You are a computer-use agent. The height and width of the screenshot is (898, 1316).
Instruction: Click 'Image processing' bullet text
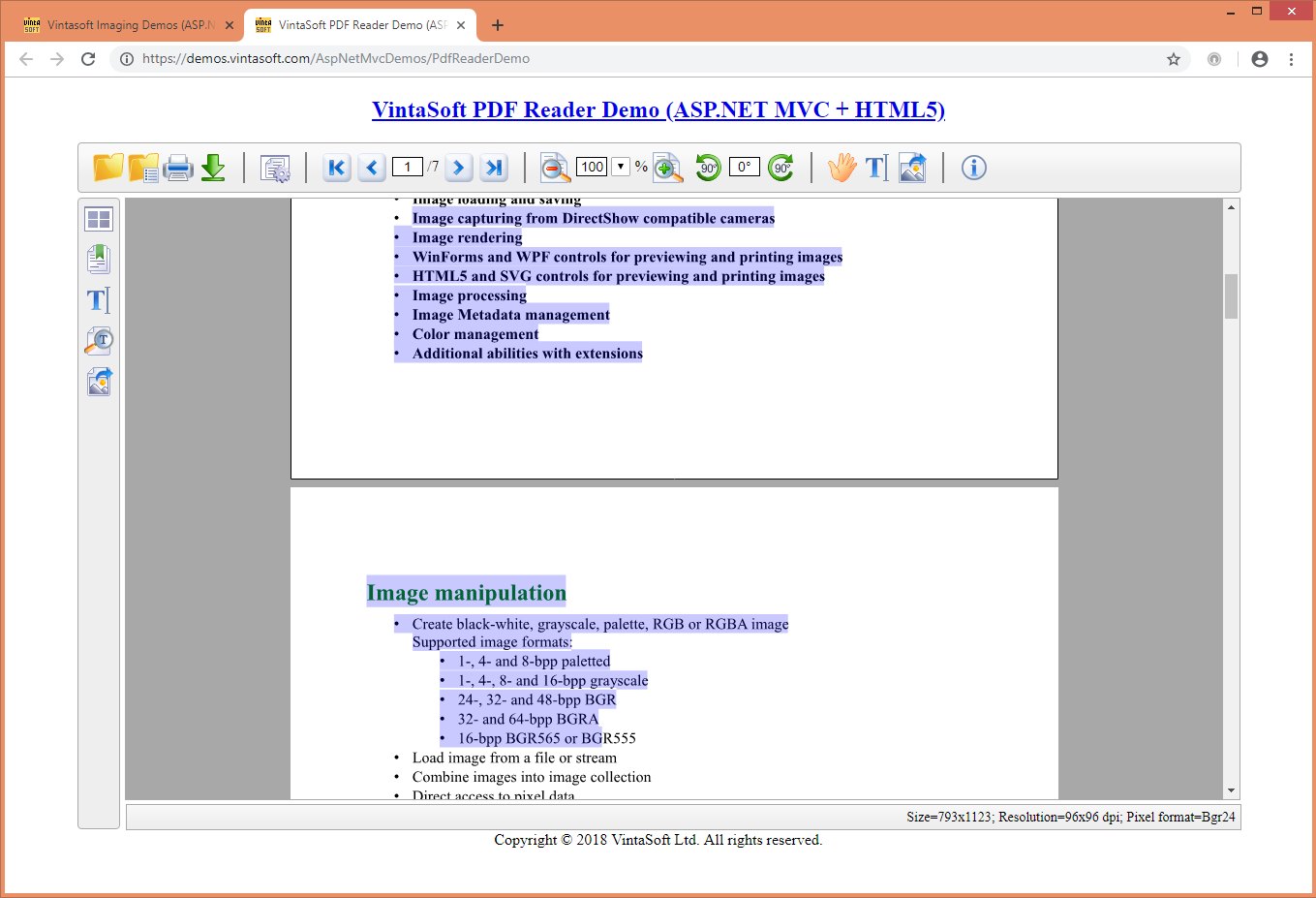(x=470, y=295)
